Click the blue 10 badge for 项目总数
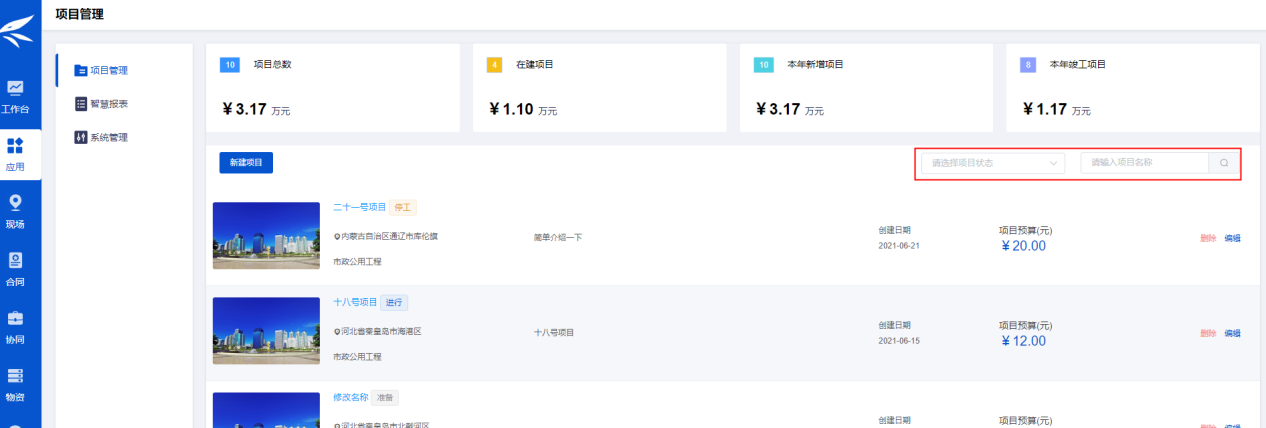Viewport: 1266px width, 428px height. (230, 65)
